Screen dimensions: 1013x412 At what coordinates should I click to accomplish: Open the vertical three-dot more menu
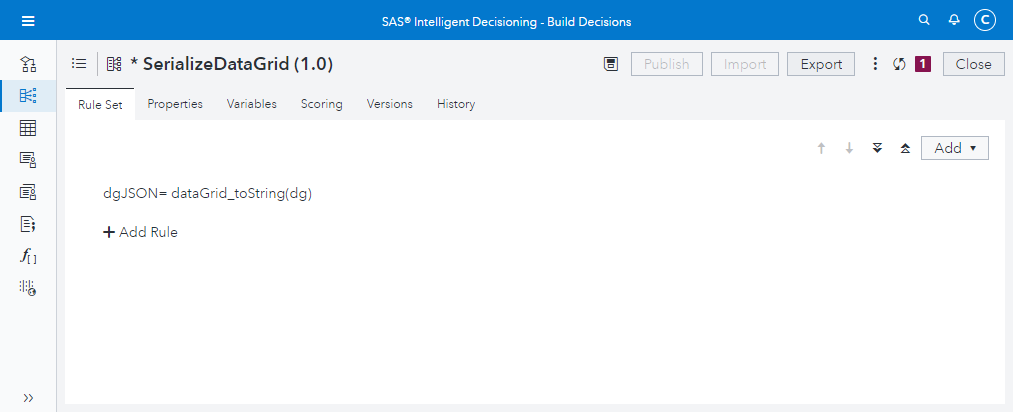coord(875,64)
